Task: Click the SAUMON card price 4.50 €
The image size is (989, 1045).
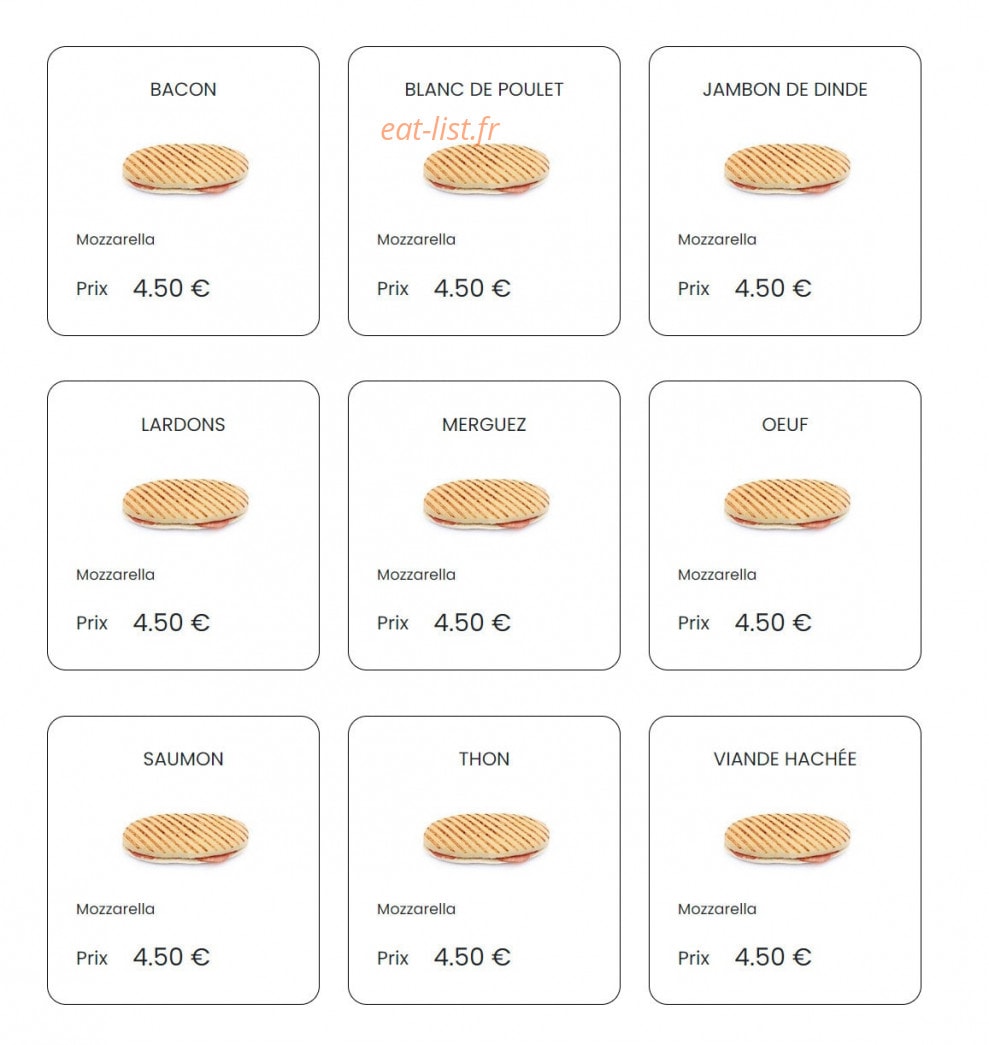Action: pyautogui.click(x=171, y=957)
